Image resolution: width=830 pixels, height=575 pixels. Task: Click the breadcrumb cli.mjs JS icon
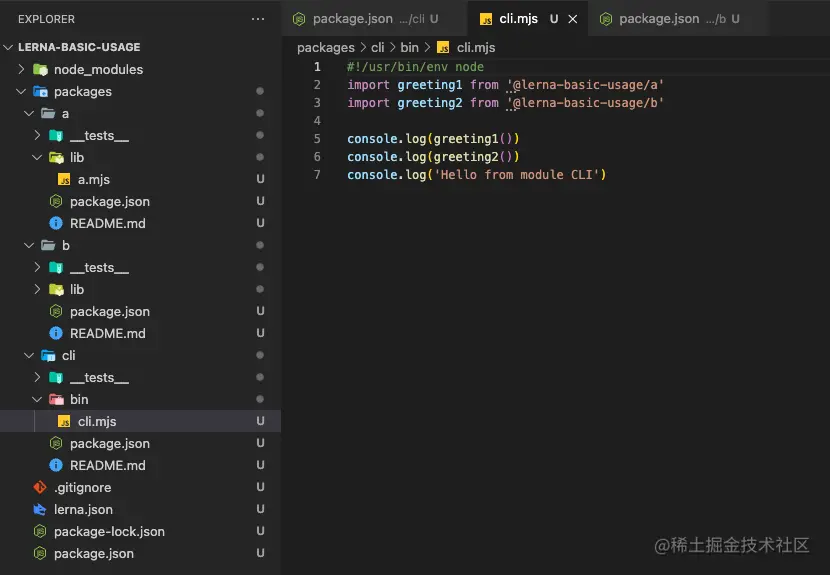click(x=443, y=48)
